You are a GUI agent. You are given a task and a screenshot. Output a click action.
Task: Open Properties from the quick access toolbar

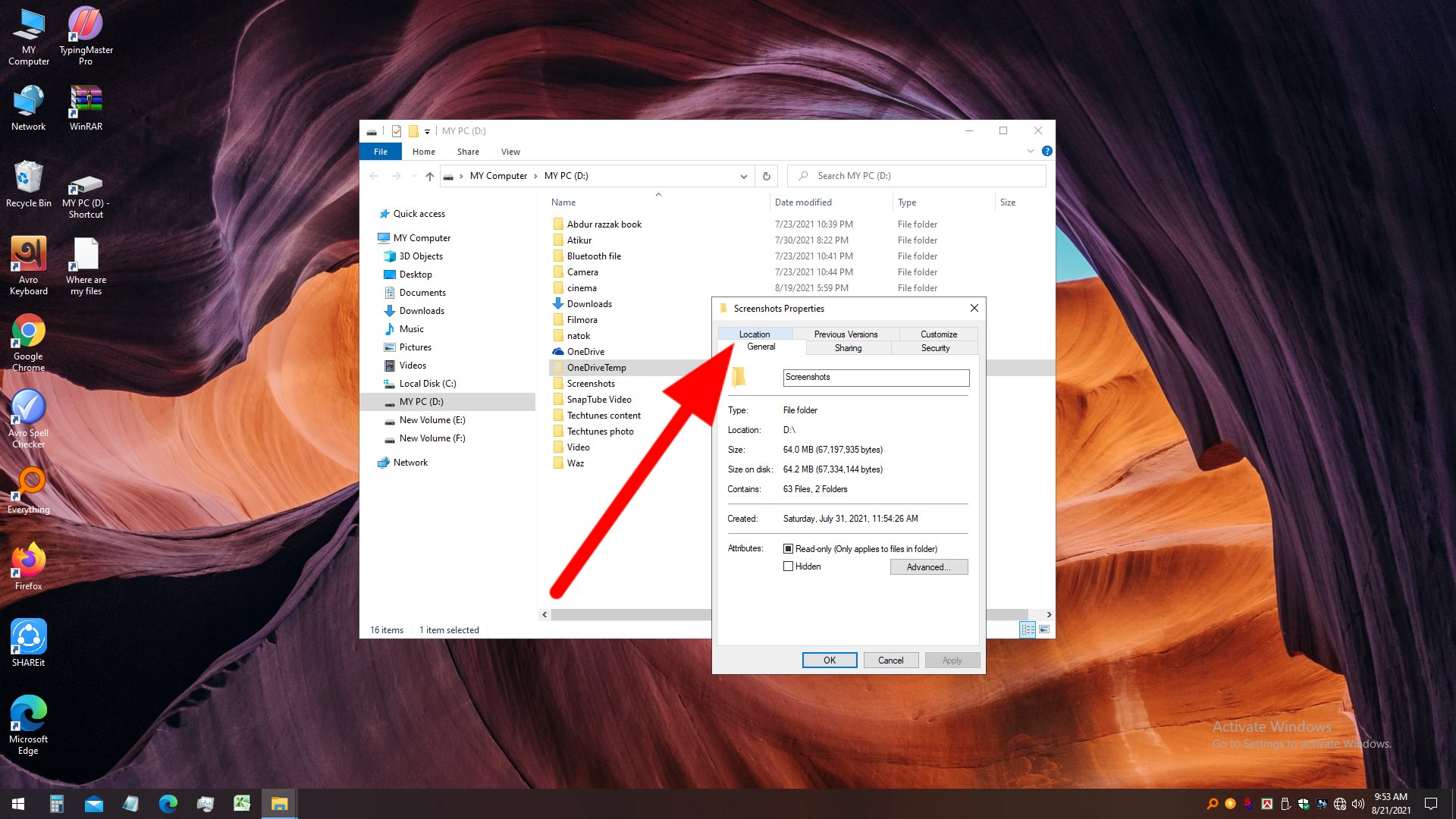point(397,130)
